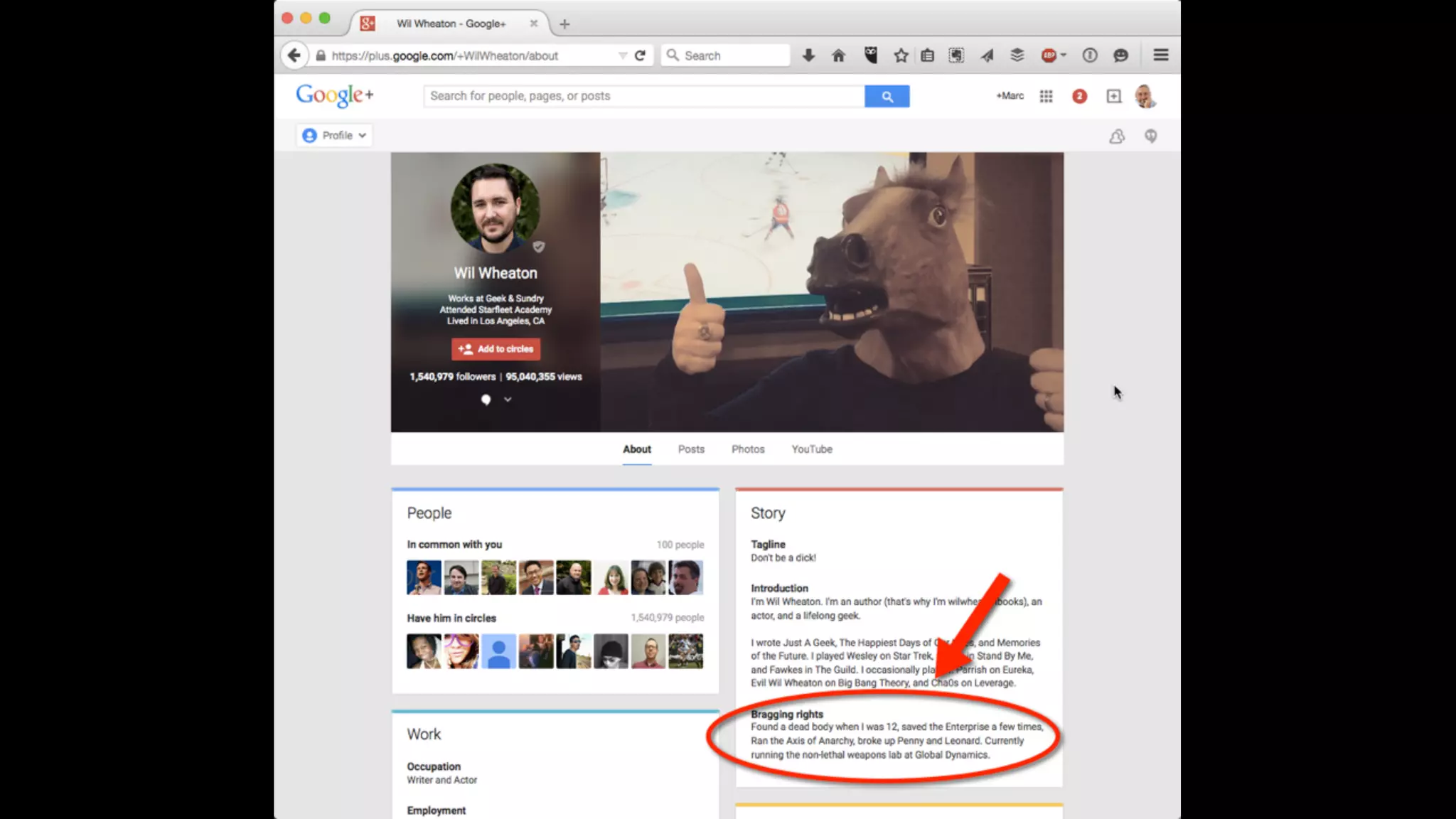Viewport: 1456px width, 819px height.
Task: Open the Firefox hamburger menu
Action: pos(1161,55)
